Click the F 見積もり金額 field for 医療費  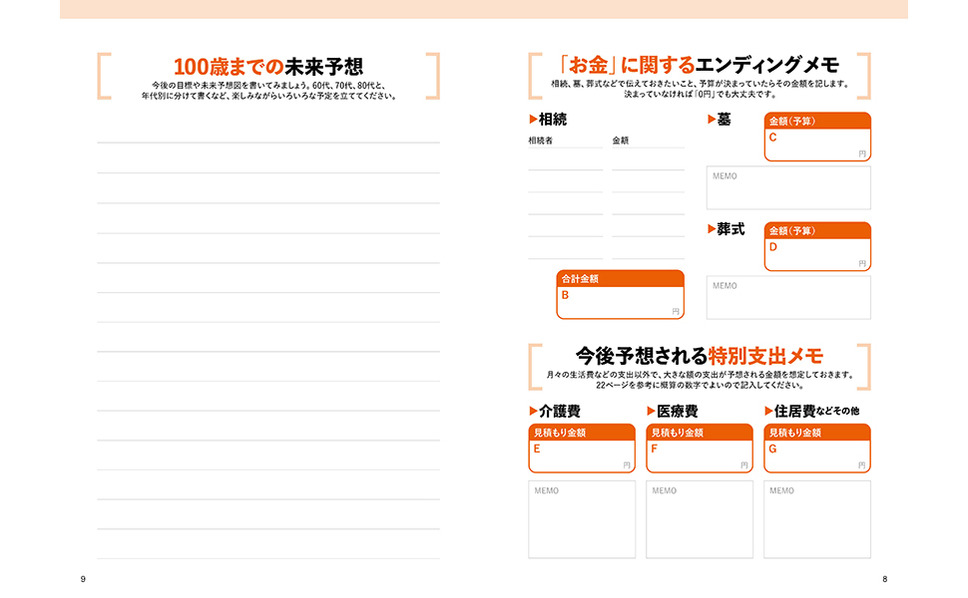[x=699, y=449]
